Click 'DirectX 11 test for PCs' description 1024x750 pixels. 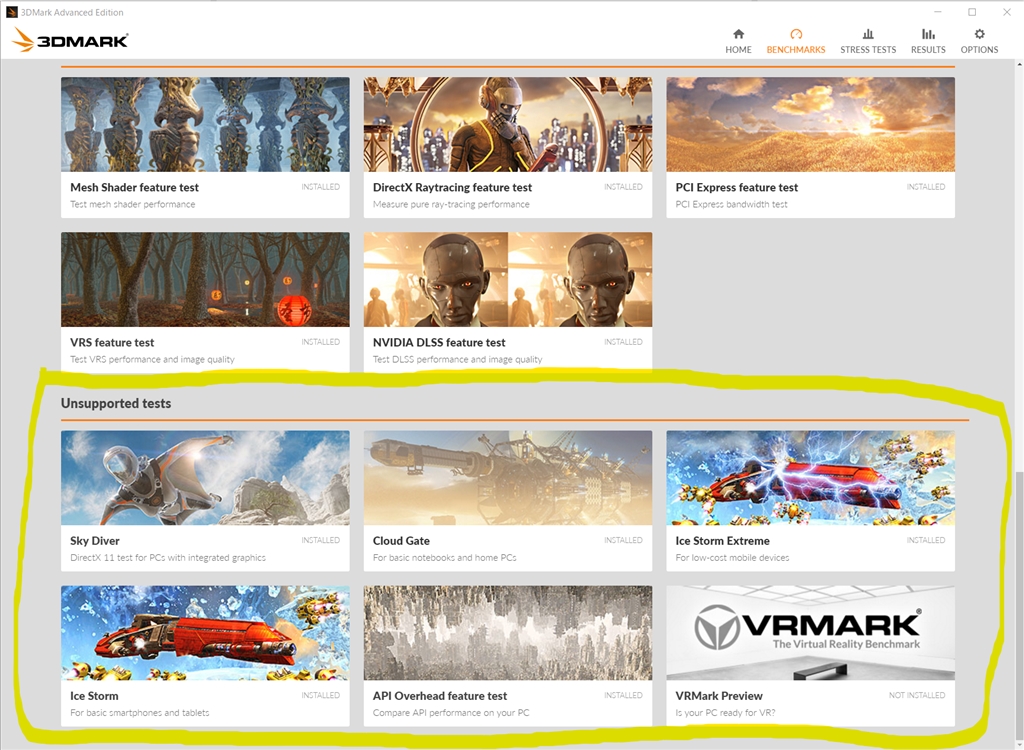[168, 558]
